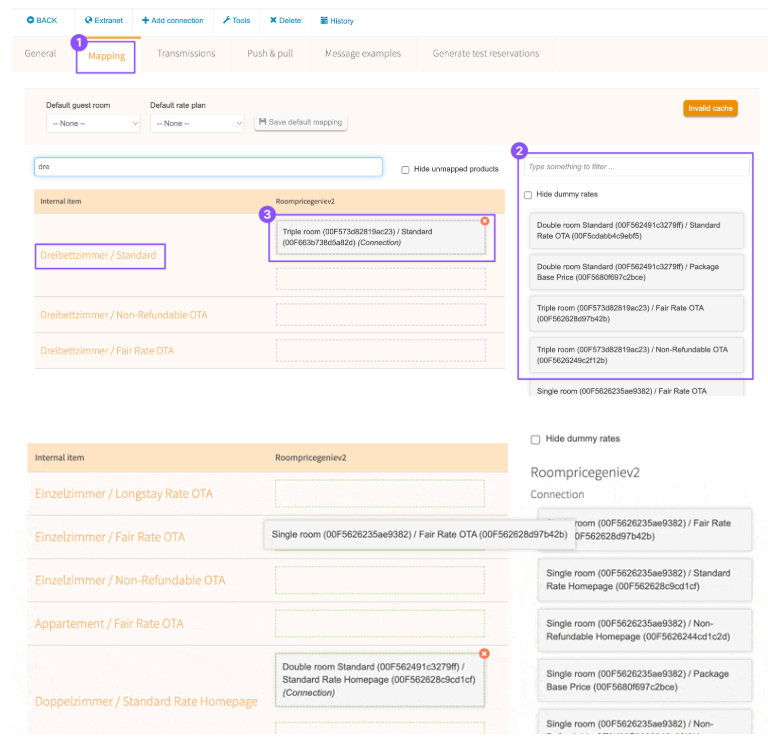Screen dimensions: 768x751
Task: Open the Push & pull tab
Action: click(270, 54)
